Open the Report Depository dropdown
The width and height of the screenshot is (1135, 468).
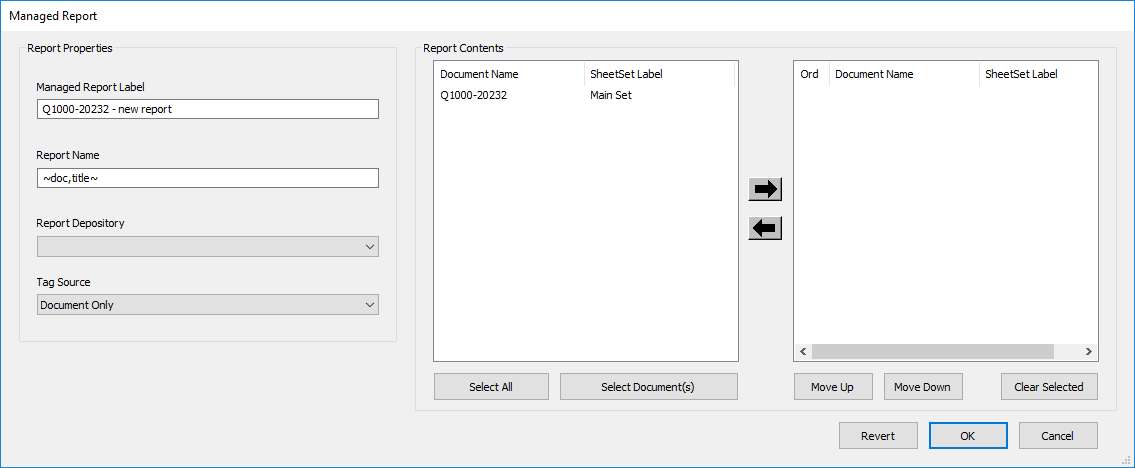click(208, 246)
